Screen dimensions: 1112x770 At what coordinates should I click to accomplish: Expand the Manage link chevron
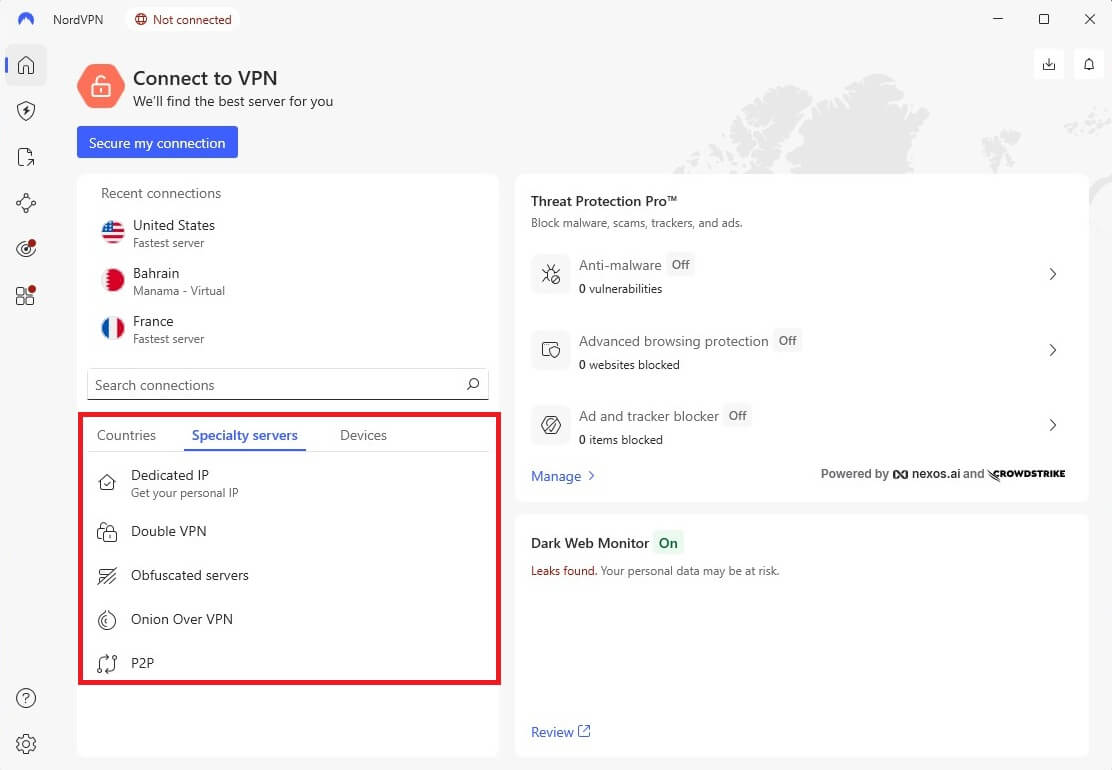point(590,476)
